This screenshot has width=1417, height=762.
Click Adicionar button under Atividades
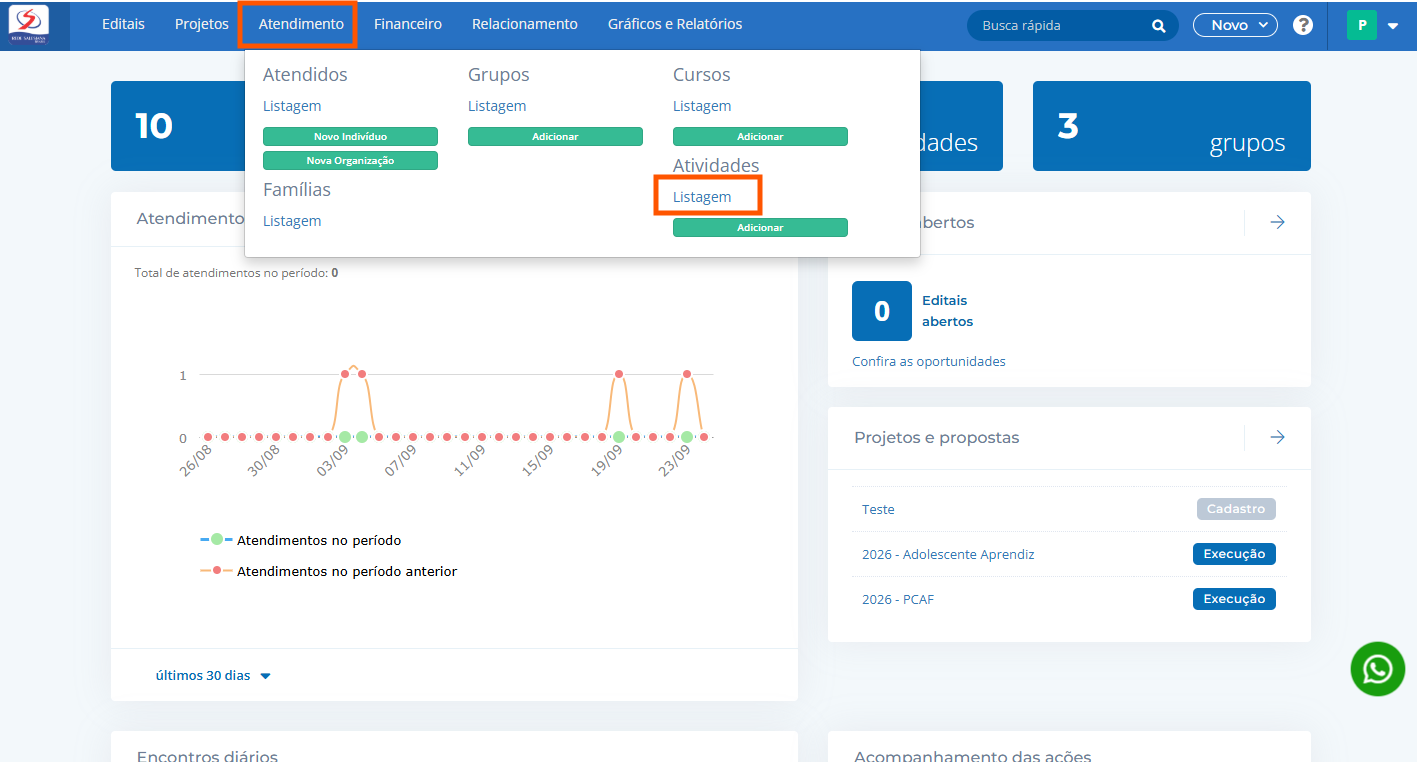[x=760, y=228]
